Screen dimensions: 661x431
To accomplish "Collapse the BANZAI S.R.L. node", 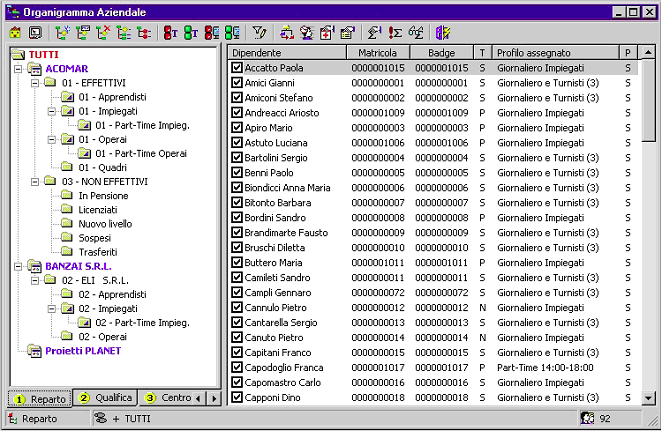I will click(x=18, y=267).
